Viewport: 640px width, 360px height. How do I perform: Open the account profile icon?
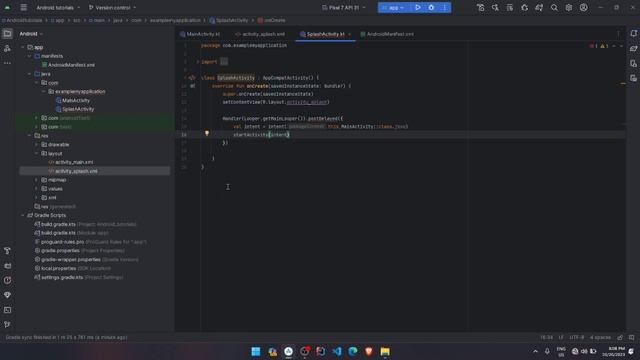[x=584, y=7]
